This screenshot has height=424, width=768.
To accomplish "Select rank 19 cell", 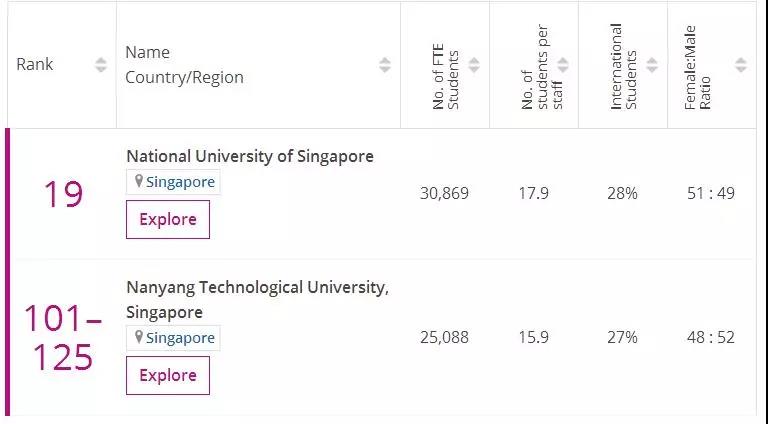I will click(x=62, y=194).
